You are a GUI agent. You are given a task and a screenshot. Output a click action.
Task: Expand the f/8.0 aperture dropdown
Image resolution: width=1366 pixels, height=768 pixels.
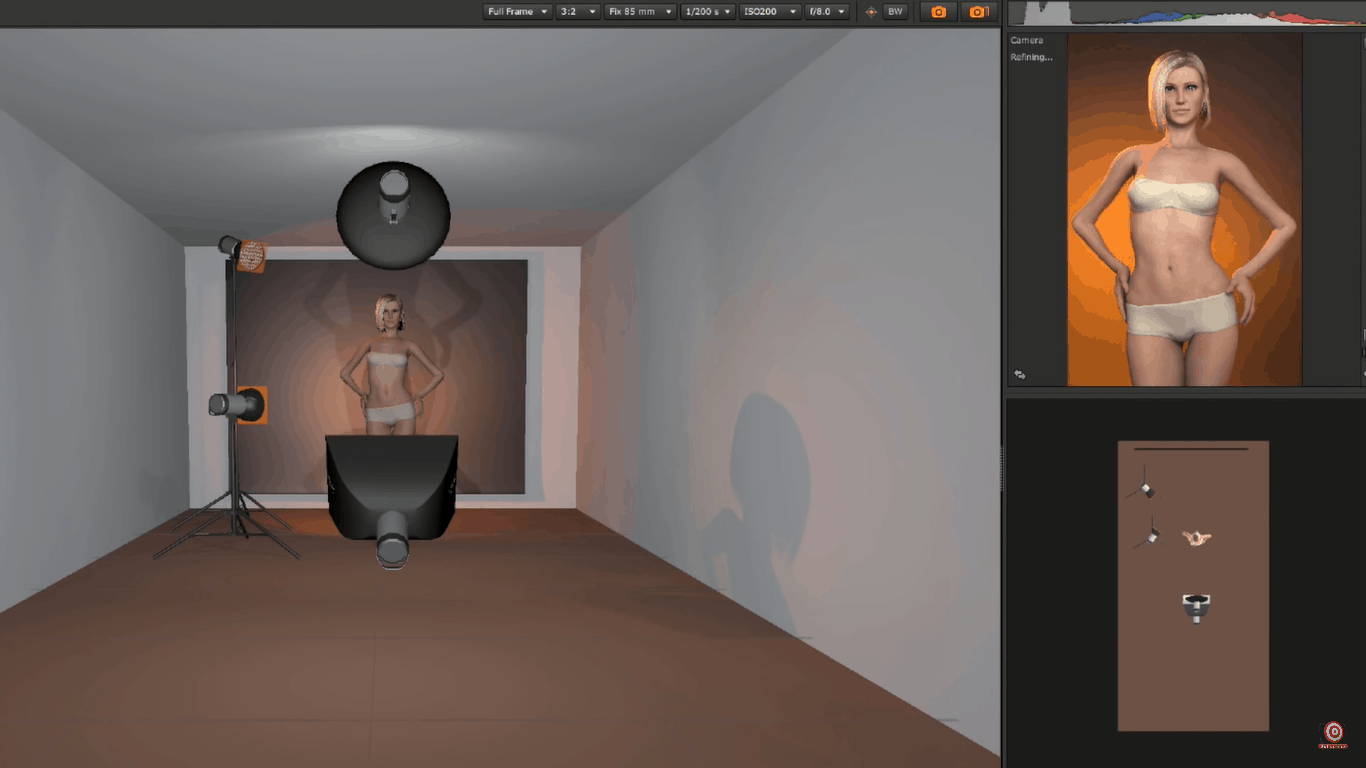click(x=827, y=12)
